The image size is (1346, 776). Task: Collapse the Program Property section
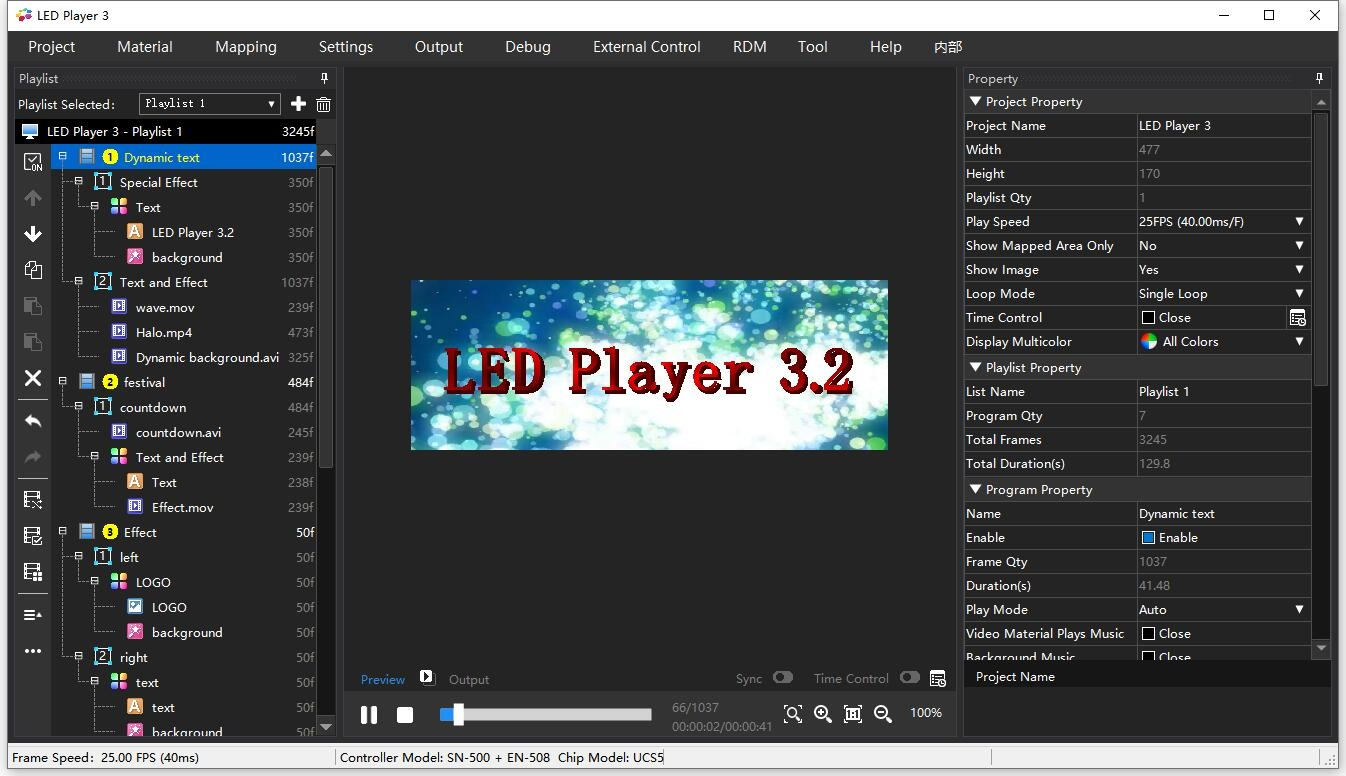click(975, 490)
